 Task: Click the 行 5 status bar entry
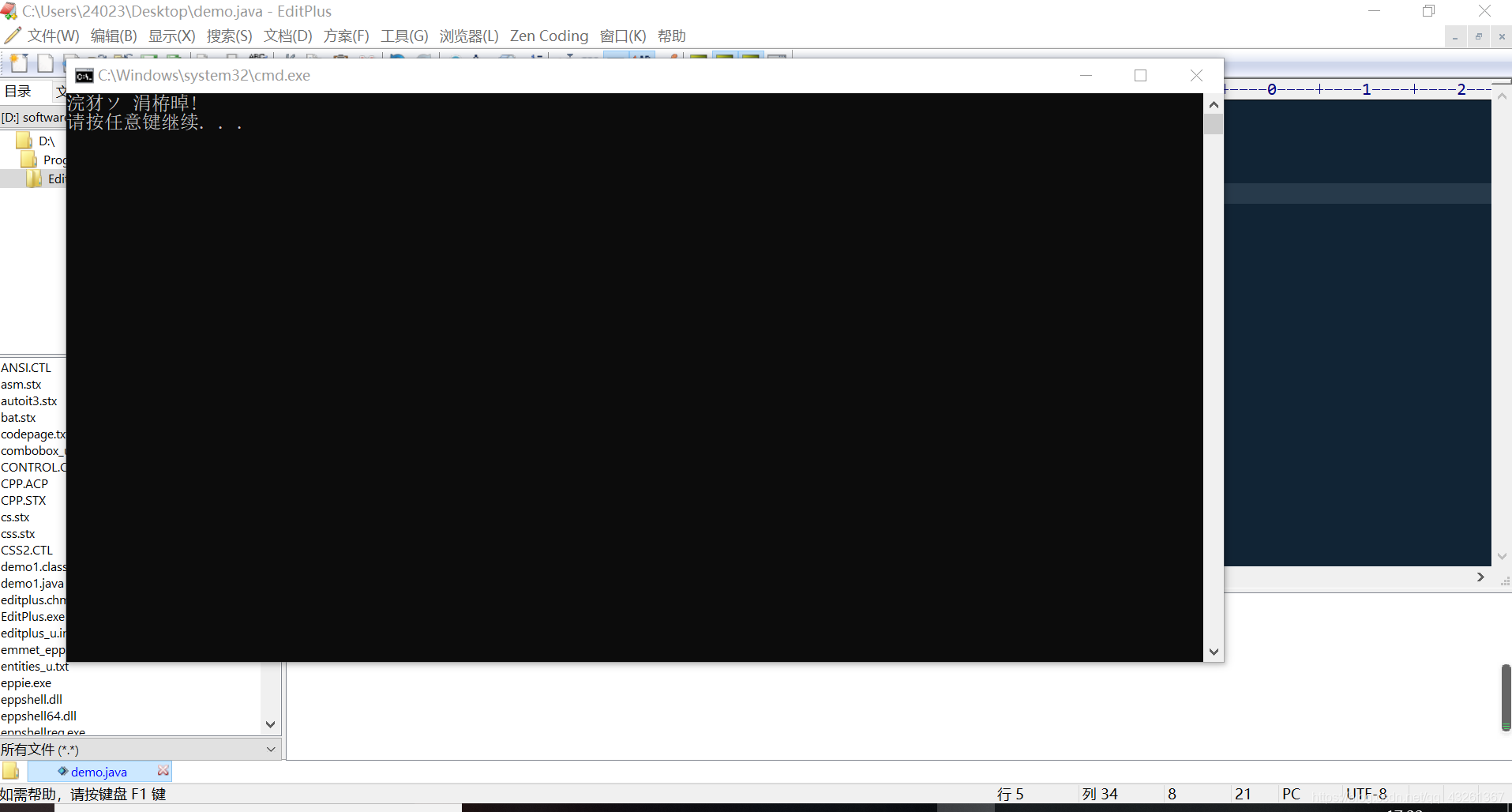[x=1011, y=794]
